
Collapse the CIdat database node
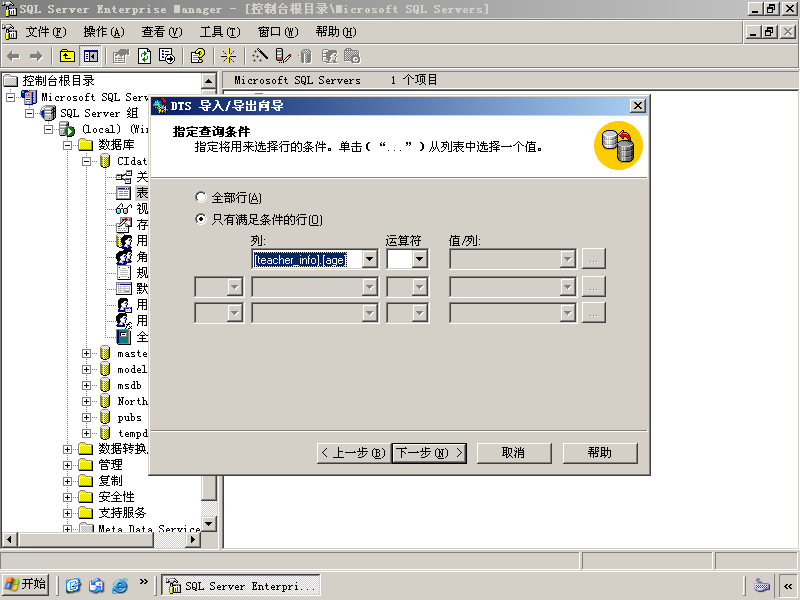tap(86, 161)
